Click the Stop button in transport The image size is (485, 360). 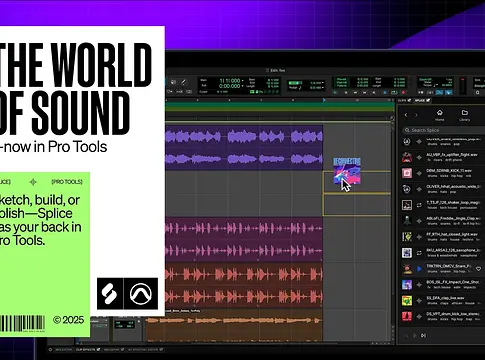pos(385,92)
